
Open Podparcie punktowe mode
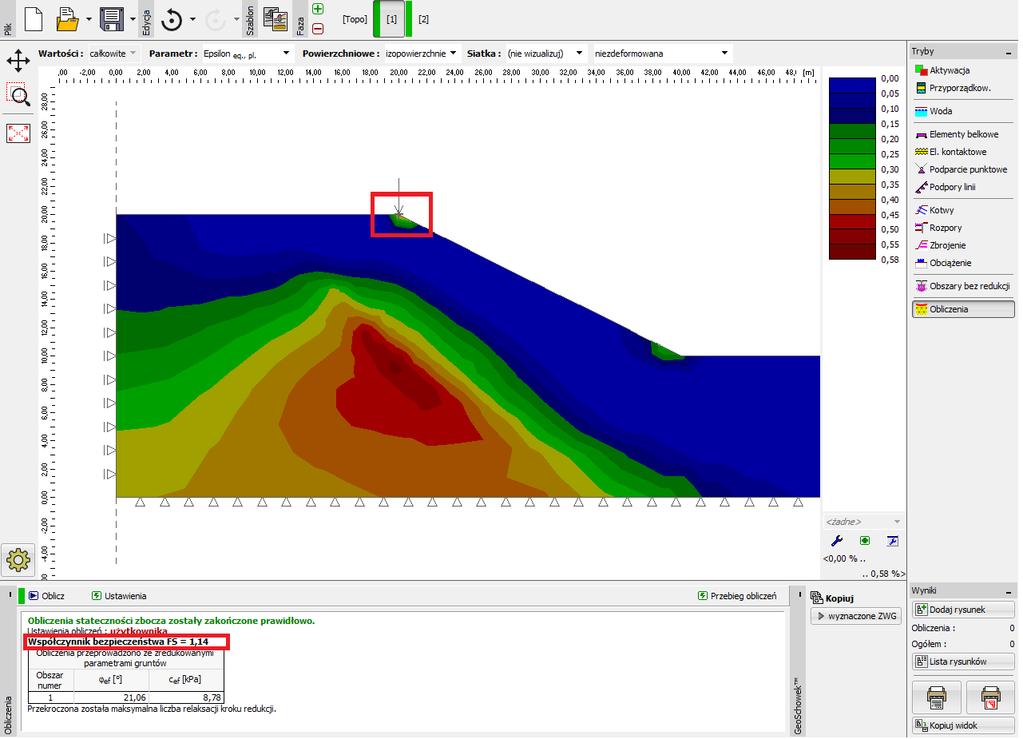[x=963, y=169]
